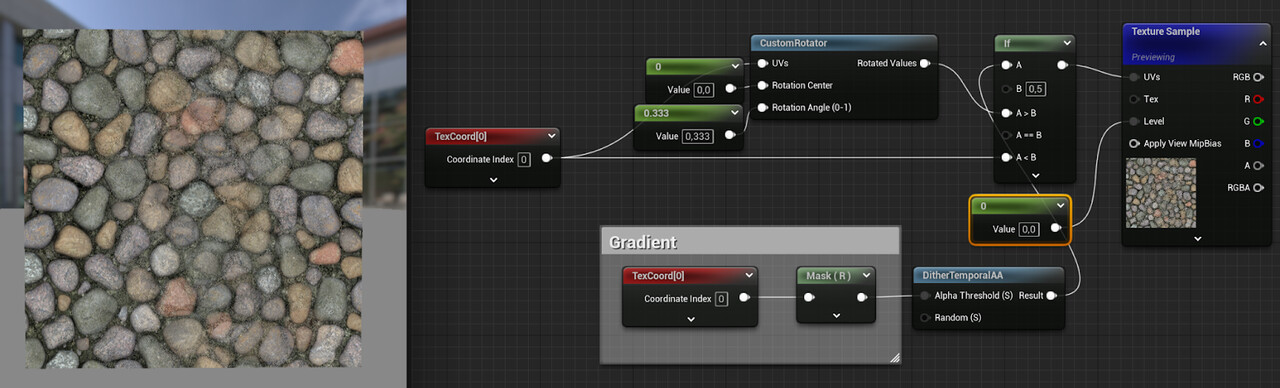Click the Alpha Threshold (S) input pin

pos(925,296)
